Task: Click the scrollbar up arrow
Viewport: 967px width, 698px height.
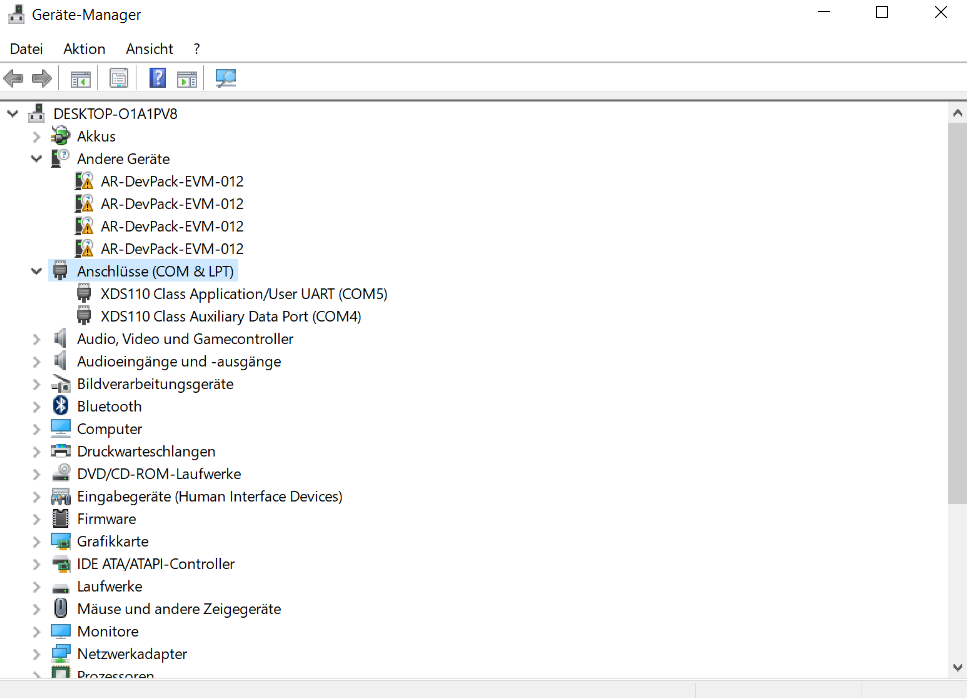Action: pos(957,113)
